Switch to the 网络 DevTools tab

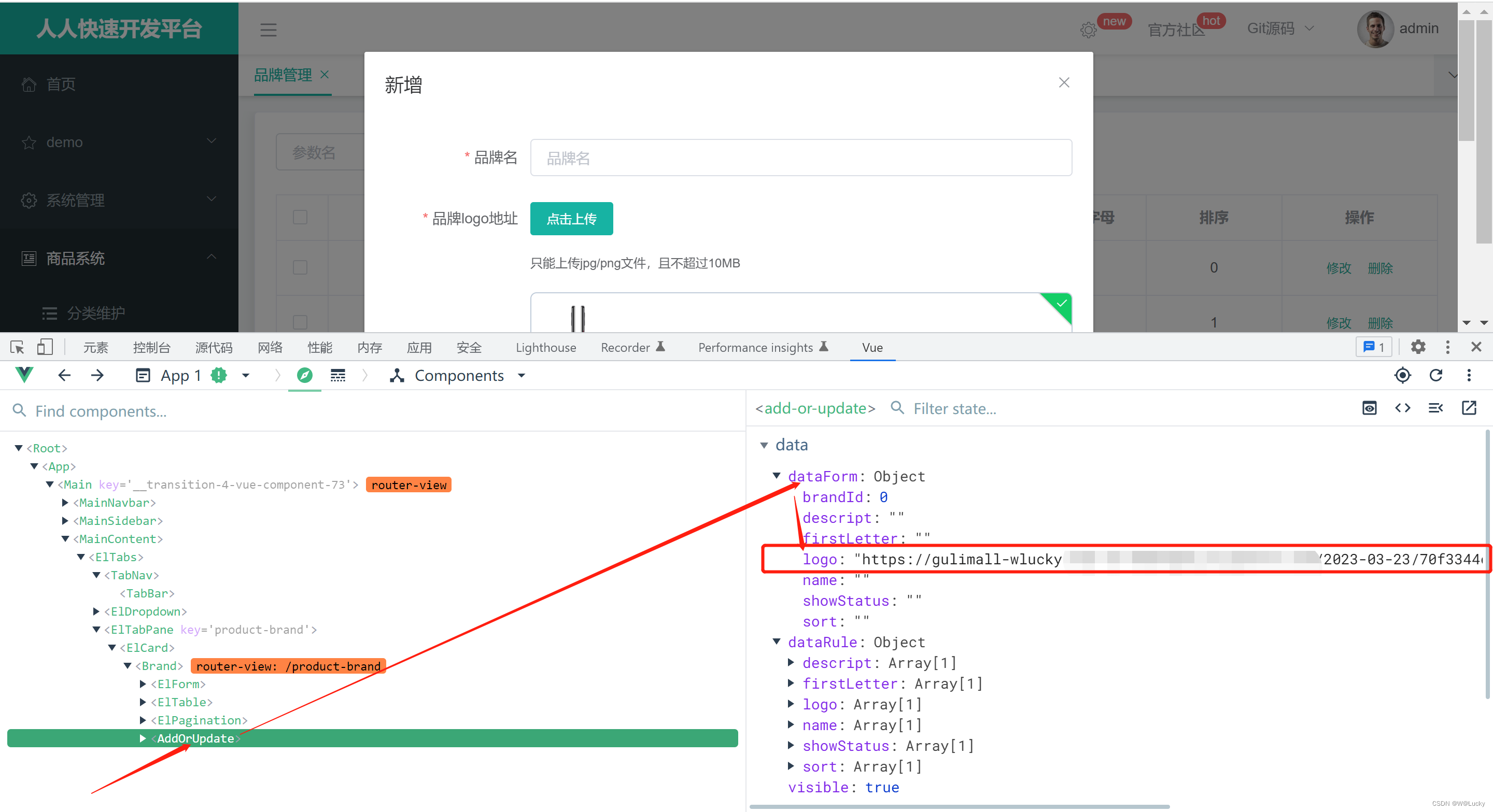[270, 348]
